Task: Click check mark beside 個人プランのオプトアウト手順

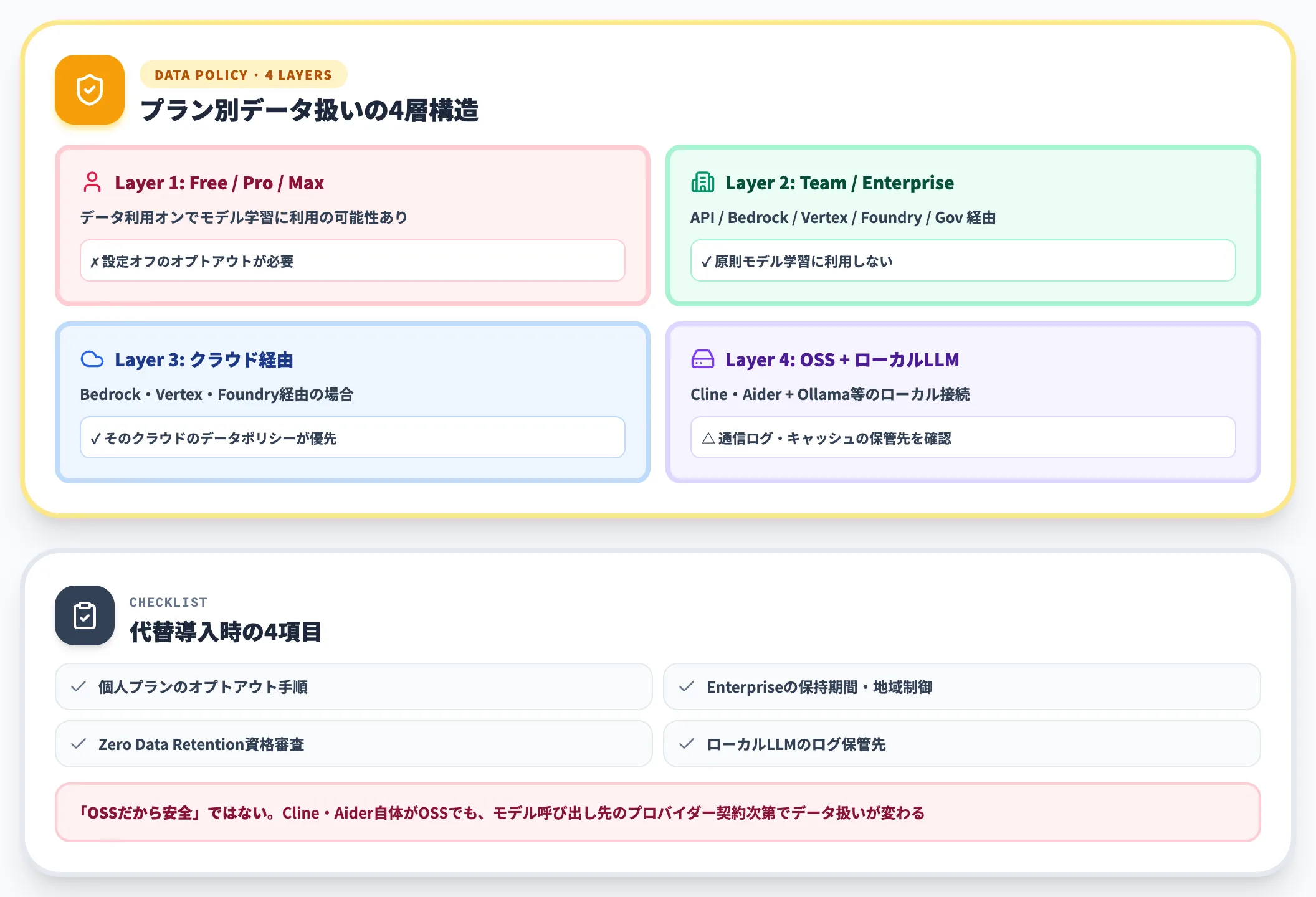Action: (79, 686)
